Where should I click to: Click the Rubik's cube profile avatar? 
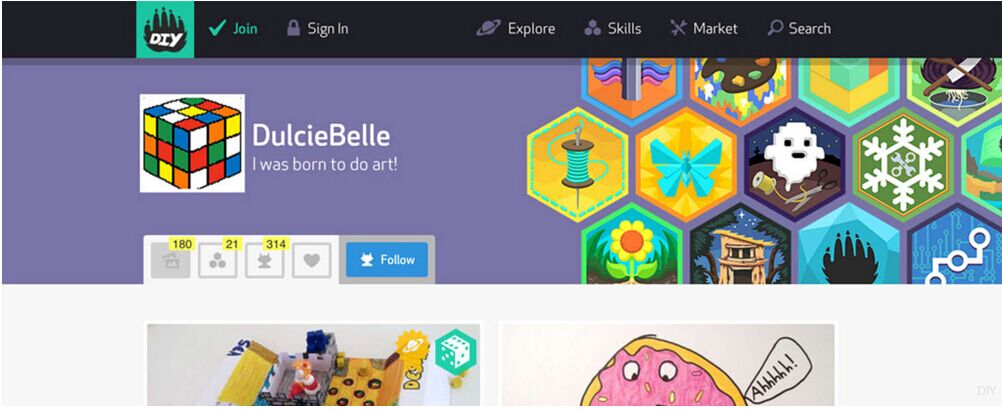(x=192, y=143)
